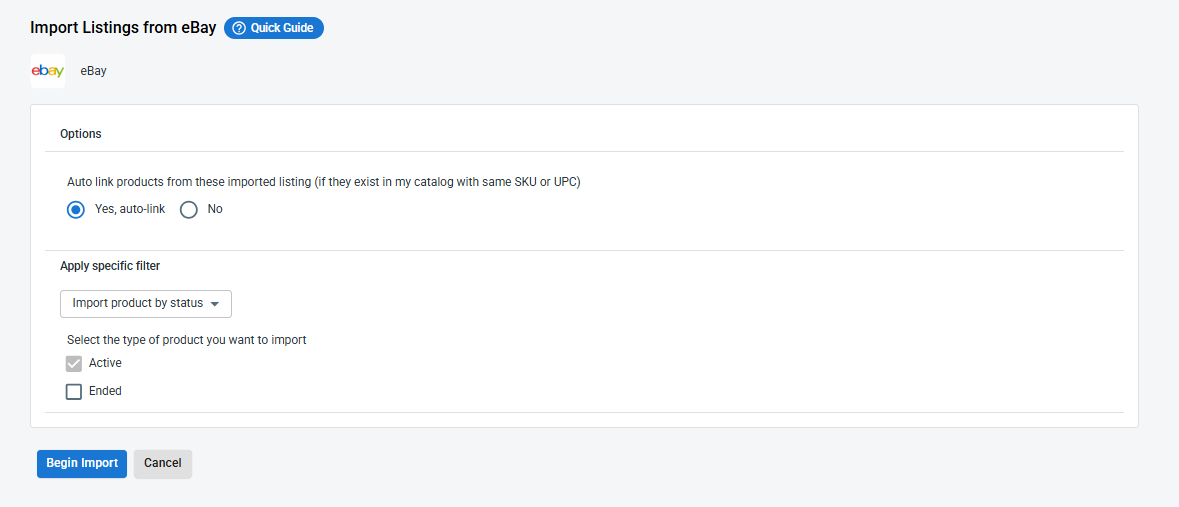Click the "Apply specific filter" label
1179x507 pixels.
110,266
